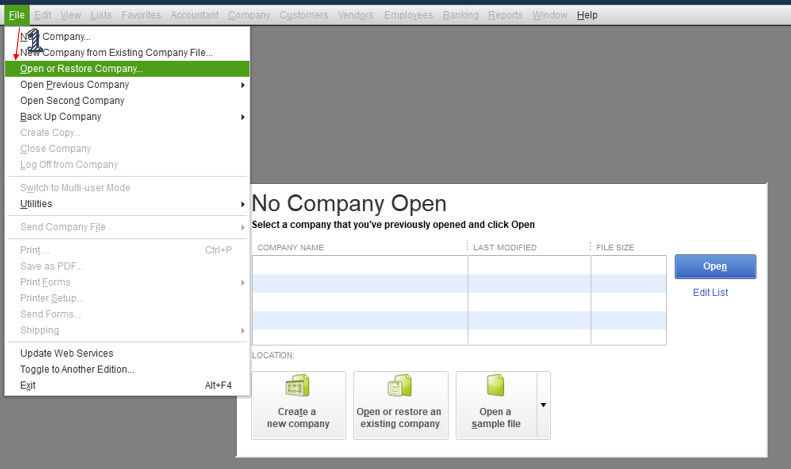The image size is (791, 469).
Task: Open the Banking menu
Action: click(x=461, y=15)
